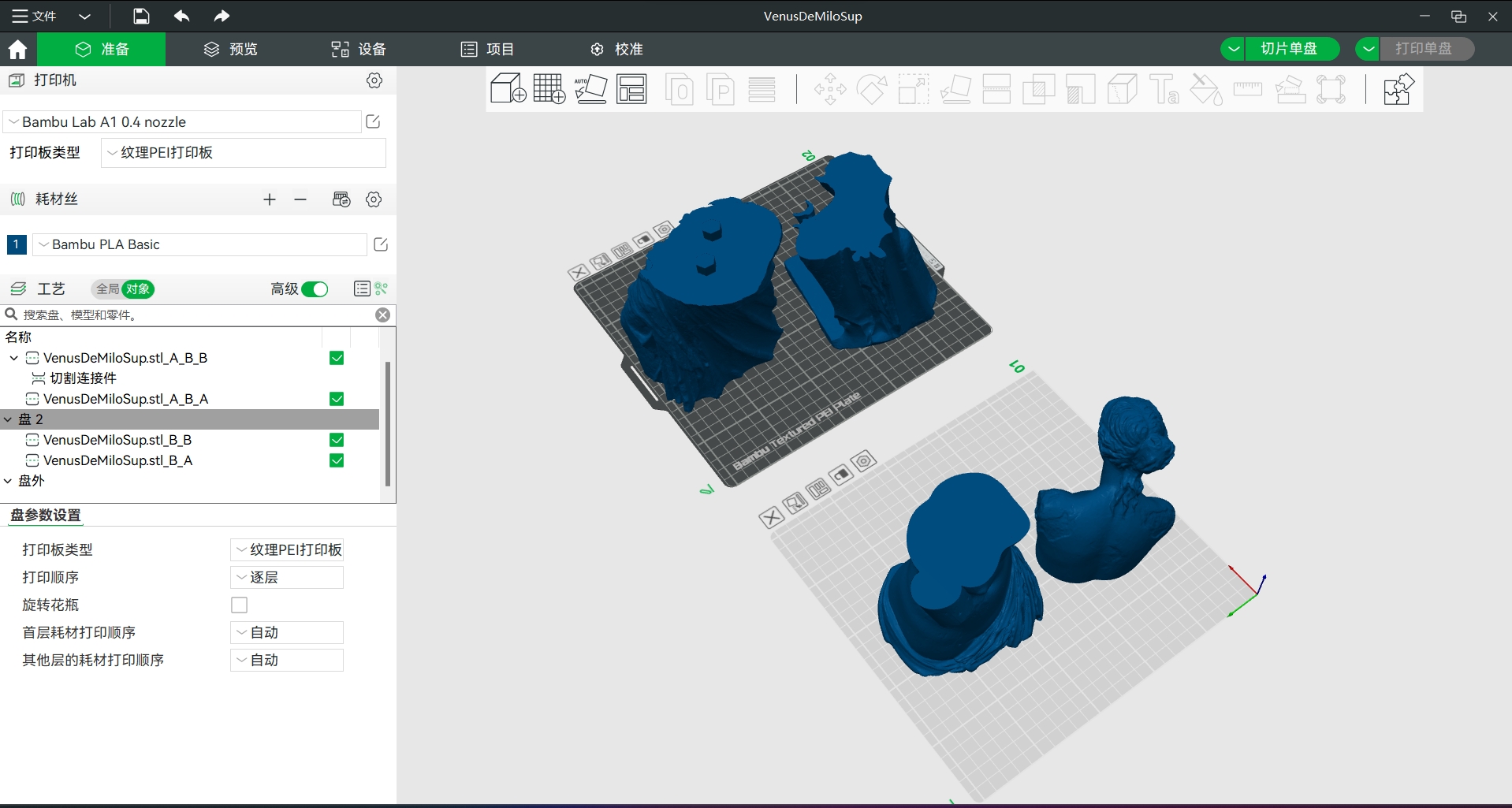Click the Redo arrow icon
This screenshot has height=808, width=1512.
[222, 16]
